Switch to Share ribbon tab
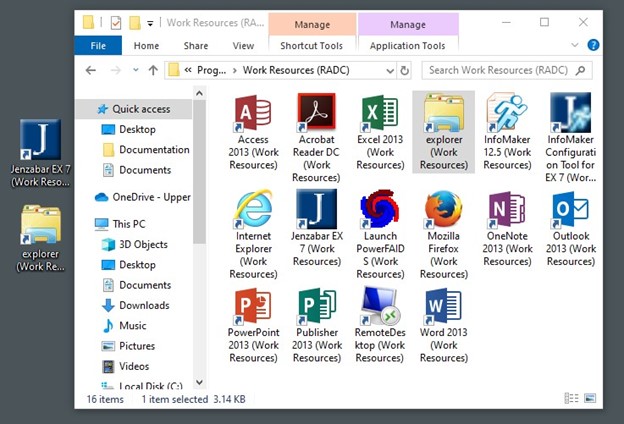 tap(195, 45)
